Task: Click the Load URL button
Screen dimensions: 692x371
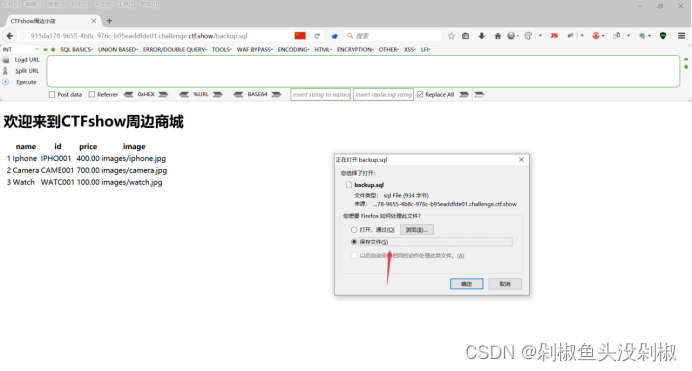Action: pyautogui.click(x=27, y=60)
